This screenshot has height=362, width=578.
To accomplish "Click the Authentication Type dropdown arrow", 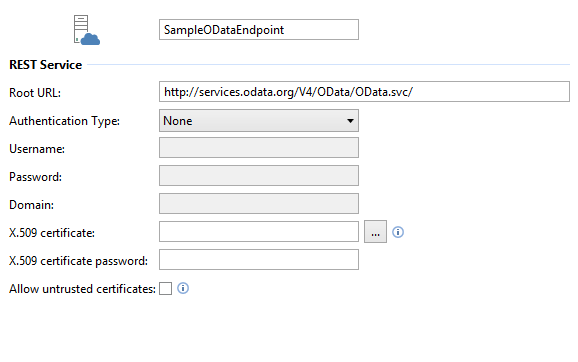I will pos(350,121).
